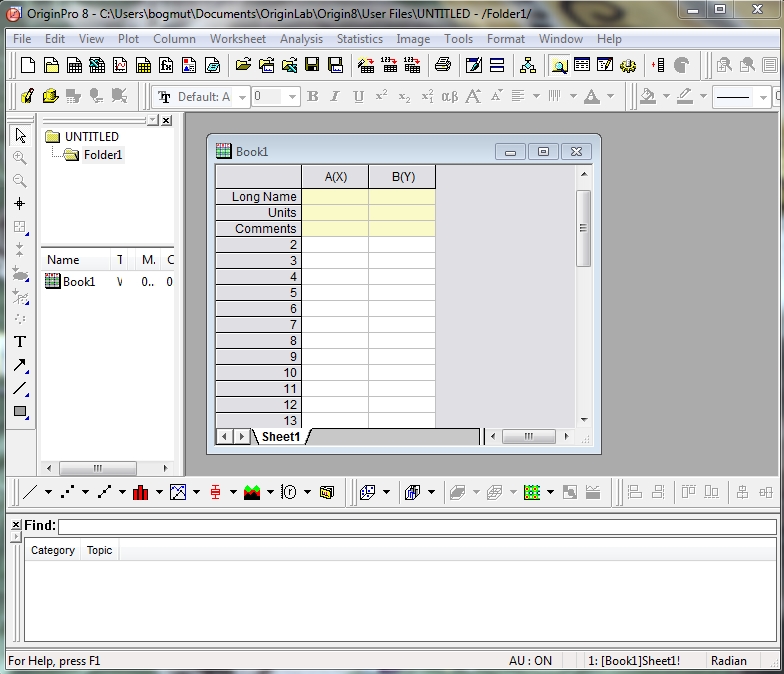Plot a line plus symbol graph
Viewport: 784px width, 674px height.
coord(104,492)
